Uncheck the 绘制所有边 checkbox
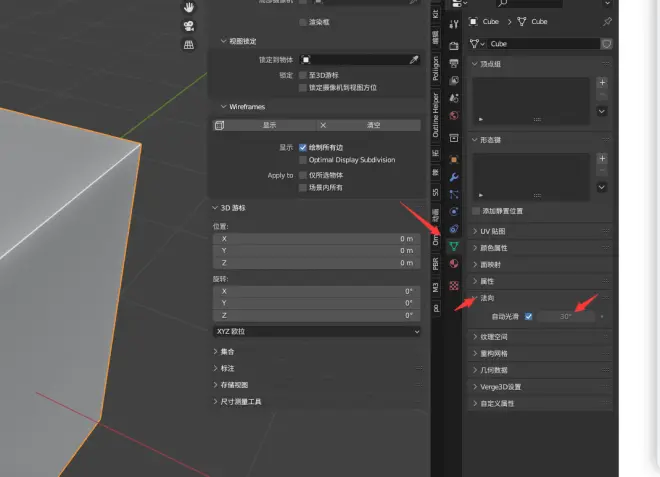The height and width of the screenshot is (477, 660). pos(303,147)
